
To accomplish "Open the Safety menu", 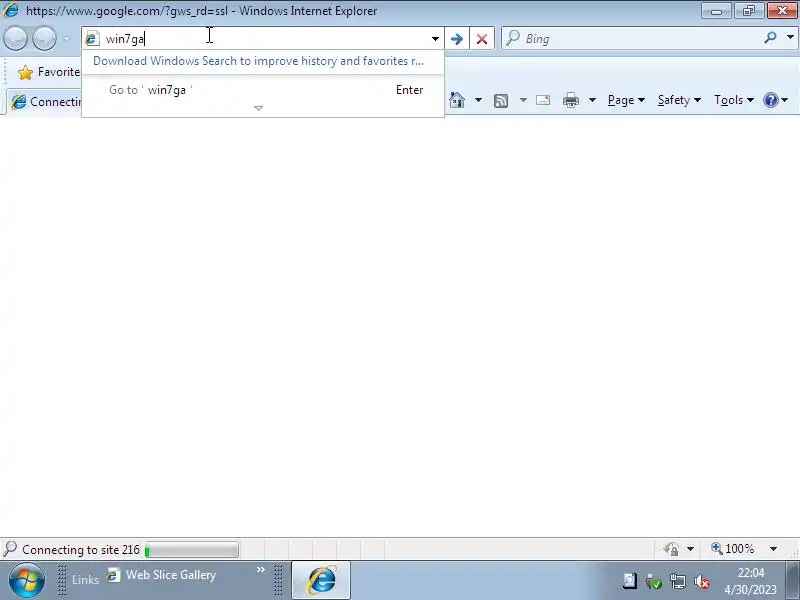I will click(679, 100).
